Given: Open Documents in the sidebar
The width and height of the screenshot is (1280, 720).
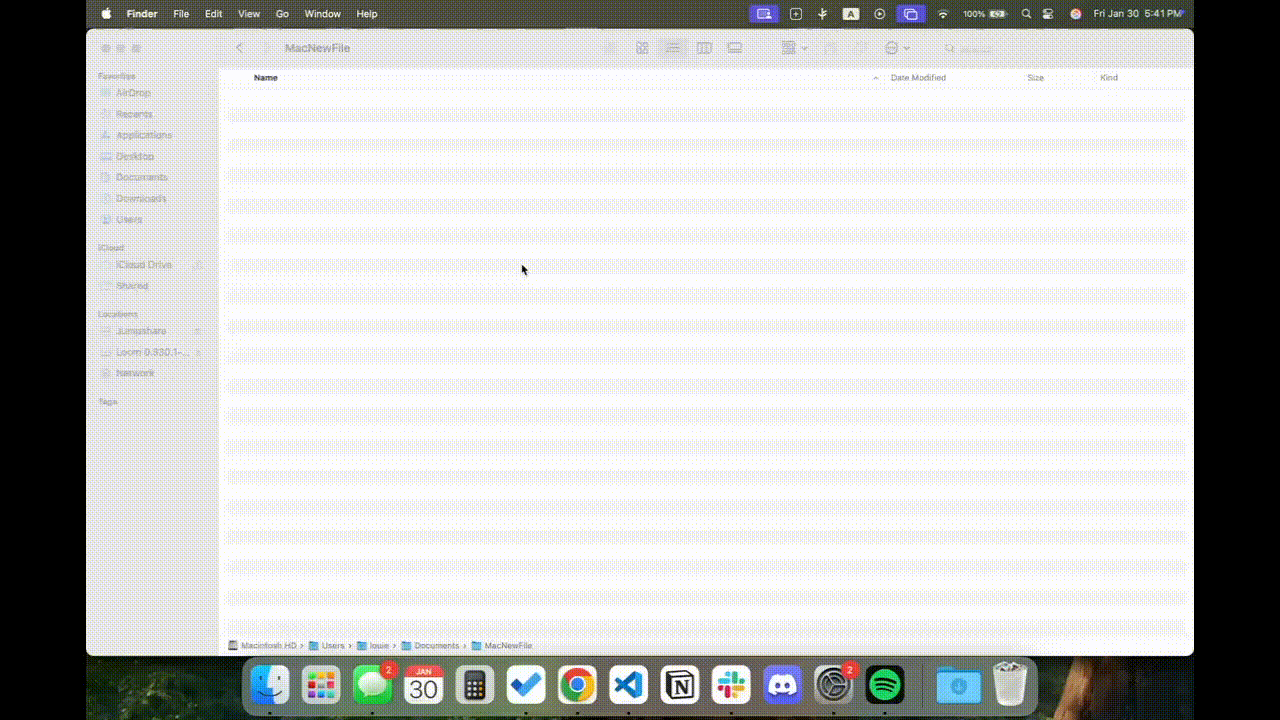Looking at the screenshot, I should [x=133, y=177].
